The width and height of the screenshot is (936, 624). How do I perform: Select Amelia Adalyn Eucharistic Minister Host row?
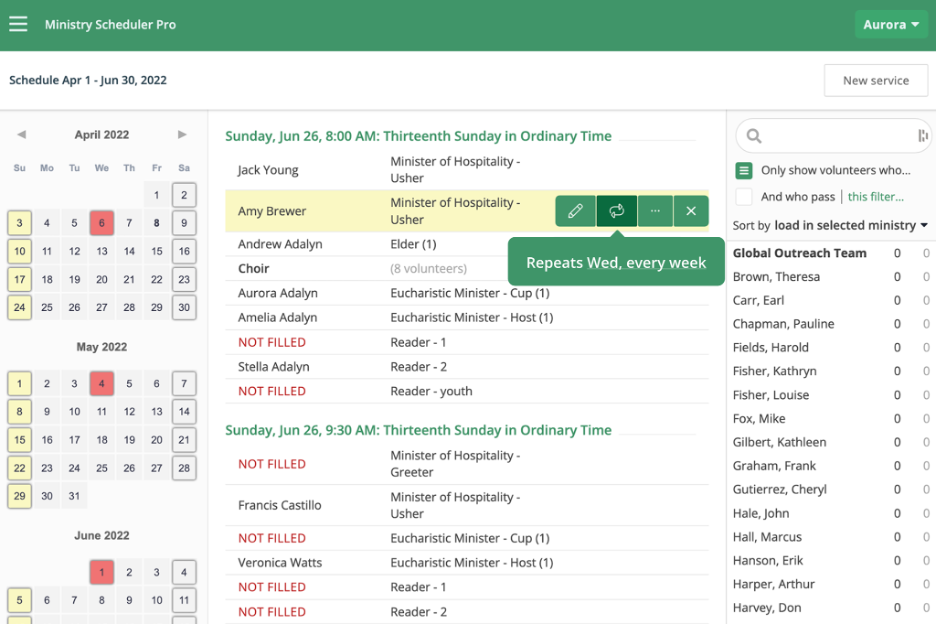(467, 318)
